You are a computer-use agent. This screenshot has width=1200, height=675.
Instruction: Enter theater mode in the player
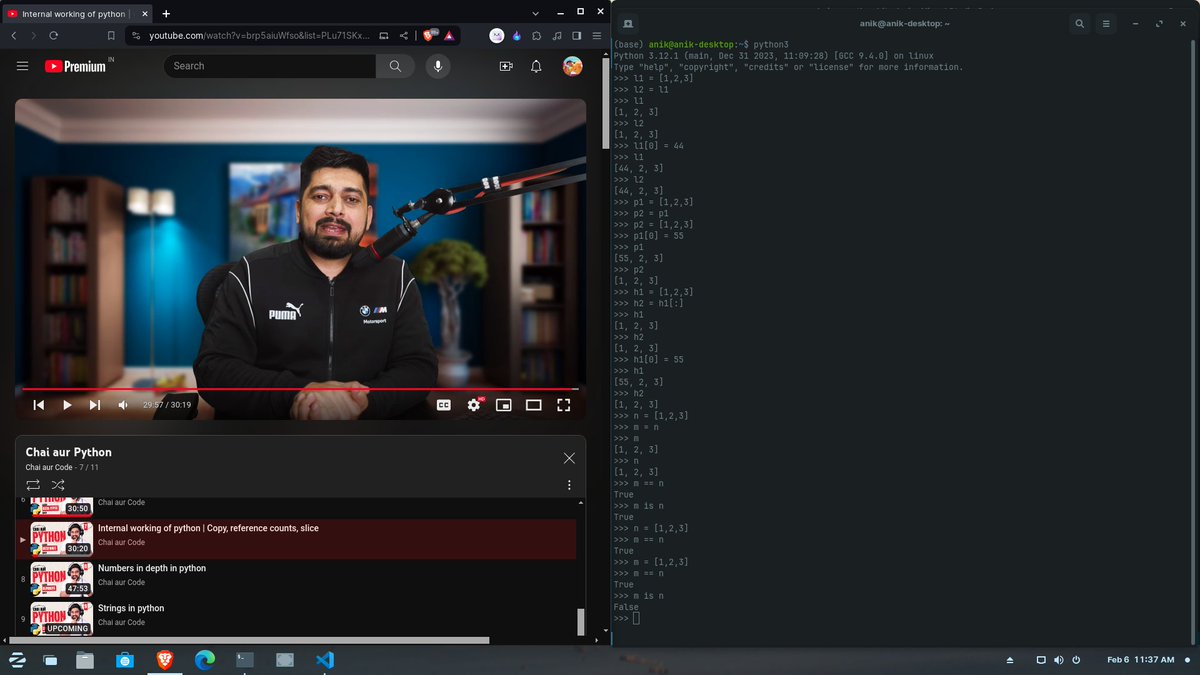coord(533,405)
